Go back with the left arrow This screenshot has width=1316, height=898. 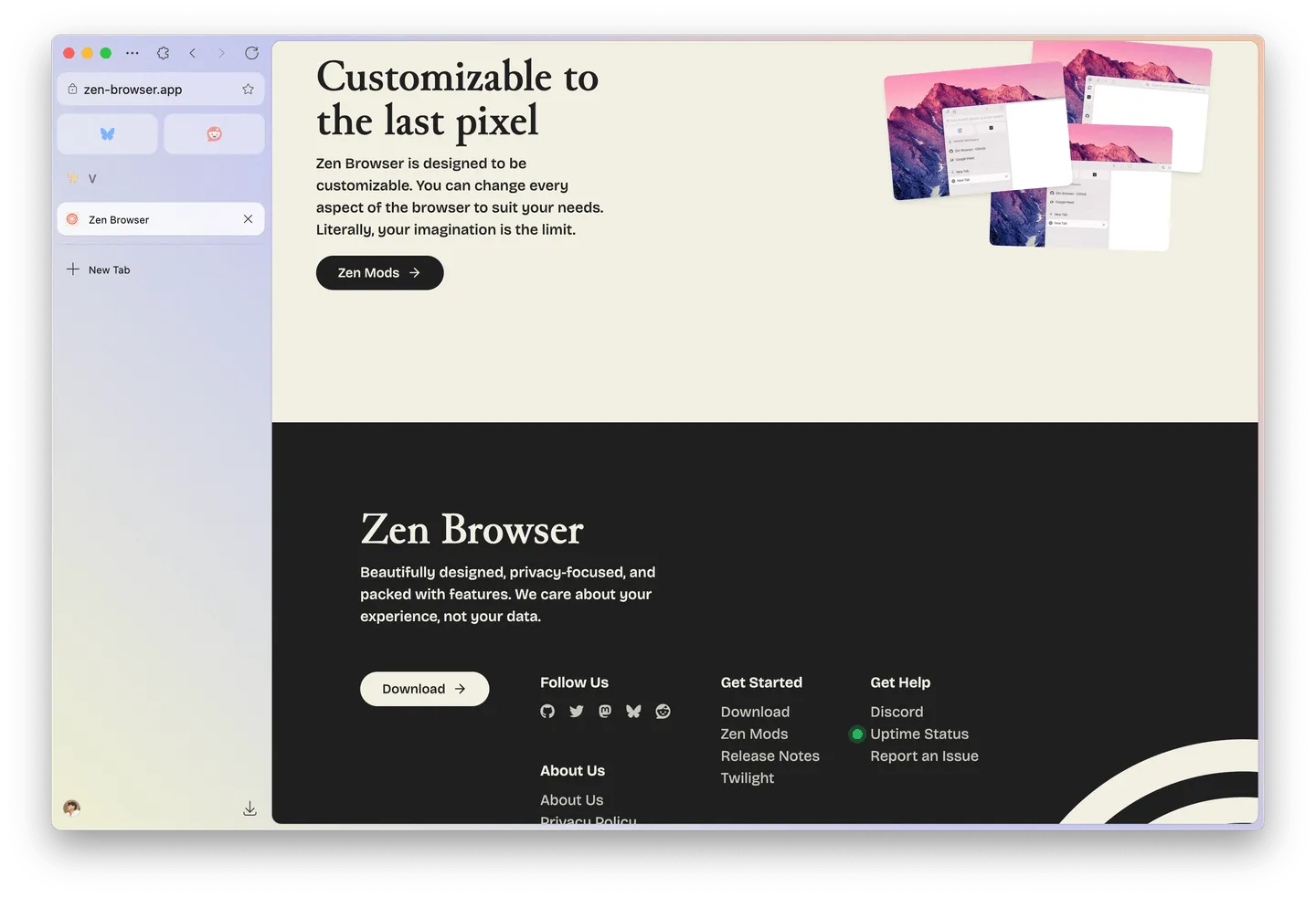click(192, 53)
